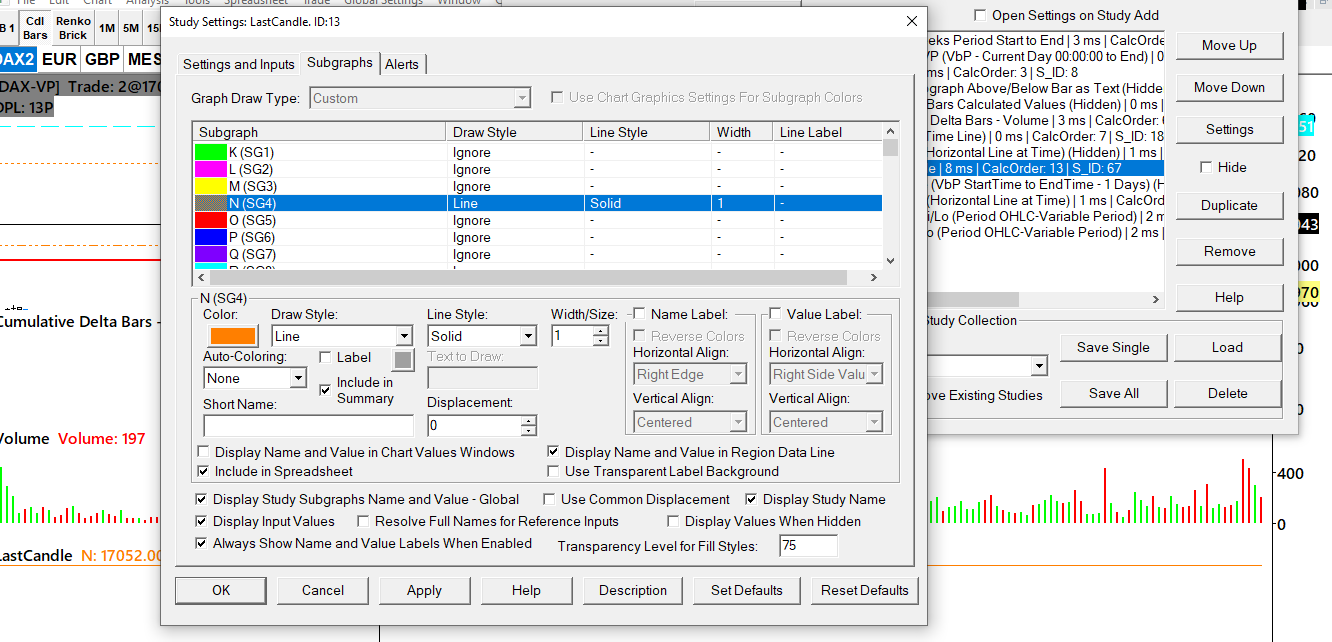Toggle the Include in Summary checkbox
1332x642 pixels.
click(325, 389)
